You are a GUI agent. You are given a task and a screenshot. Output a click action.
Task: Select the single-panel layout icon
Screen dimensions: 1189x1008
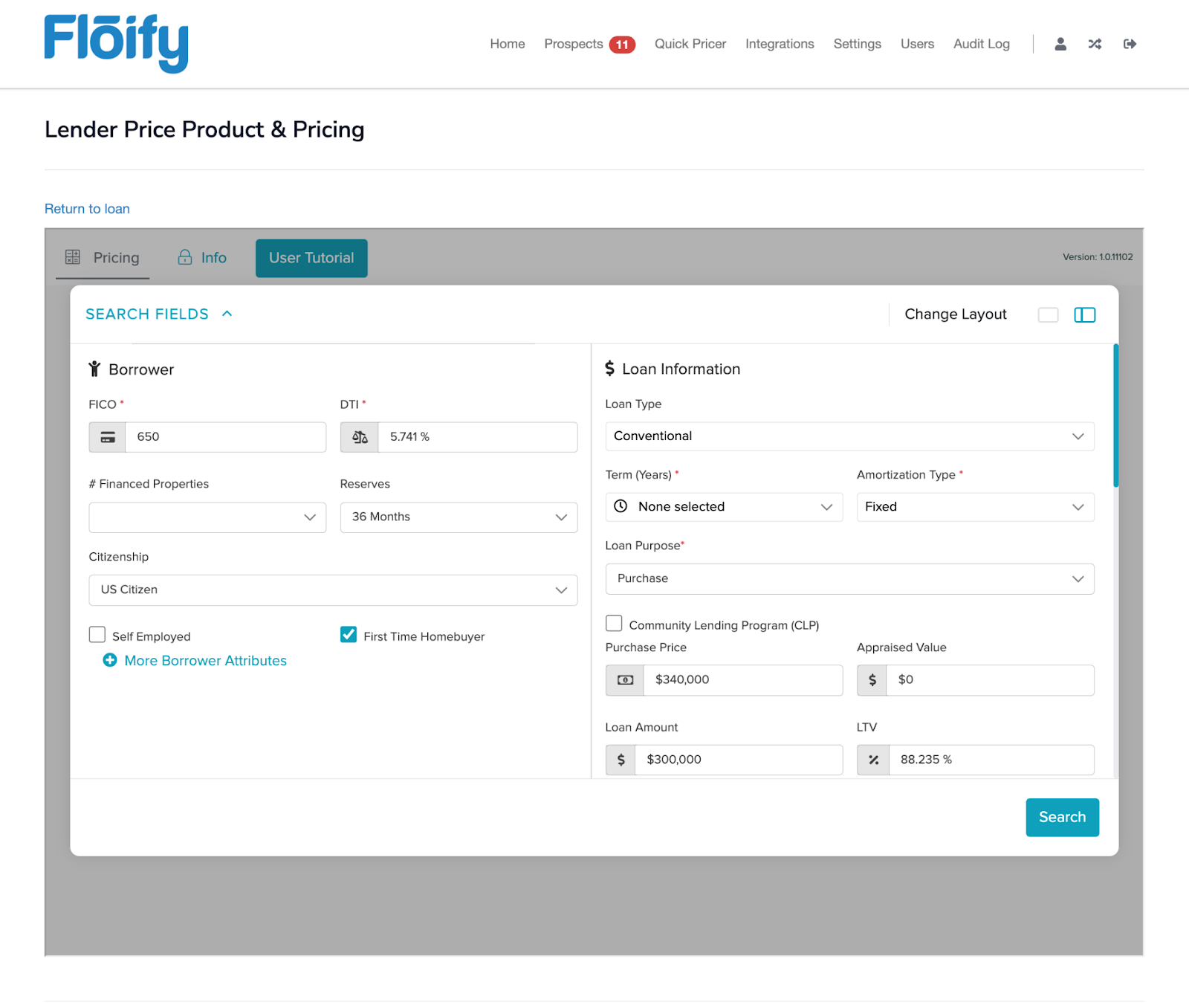[x=1048, y=315]
